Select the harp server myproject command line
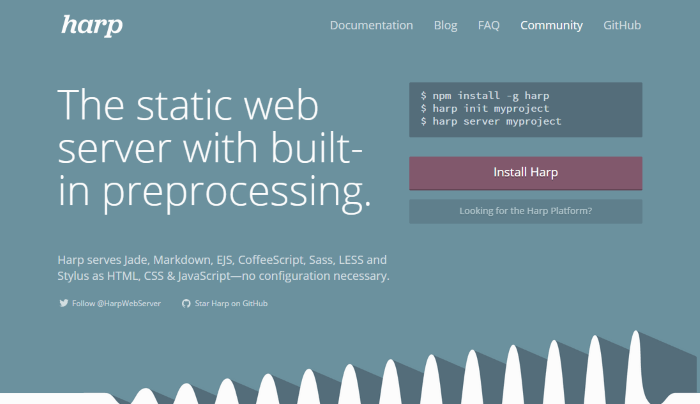The width and height of the screenshot is (700, 404). coord(491,121)
